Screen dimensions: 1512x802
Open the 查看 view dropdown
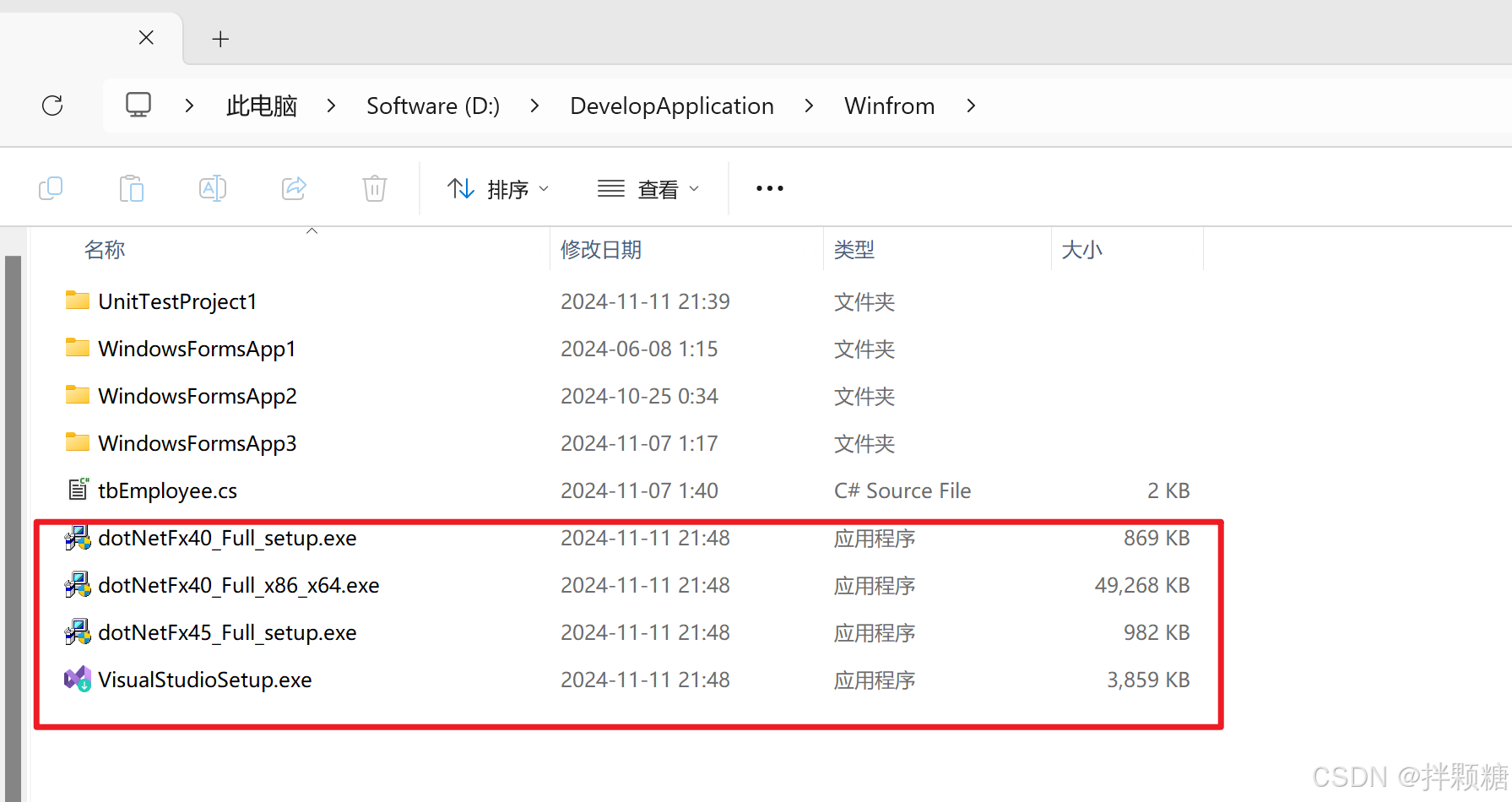(648, 189)
